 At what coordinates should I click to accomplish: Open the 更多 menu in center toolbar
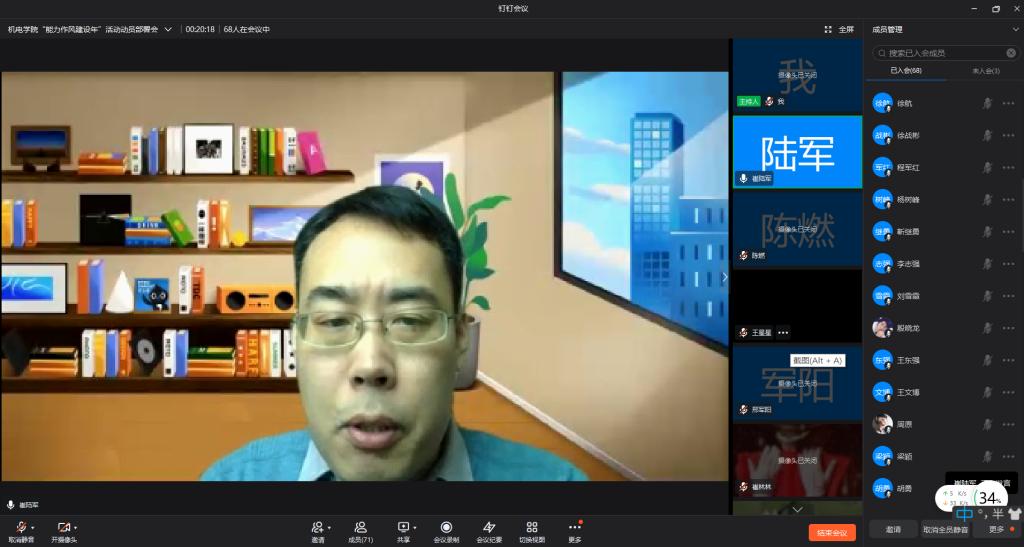pyautogui.click(x=574, y=527)
